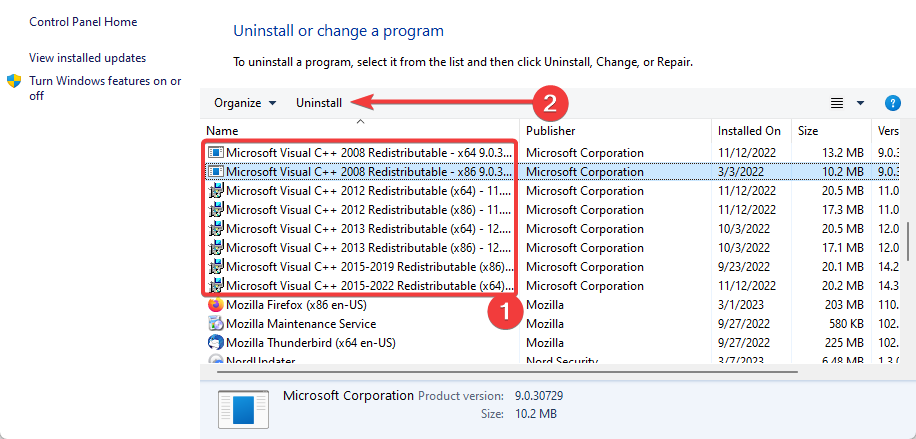Click icon of Visual C++ 2008 x64 row

click(x=216, y=153)
